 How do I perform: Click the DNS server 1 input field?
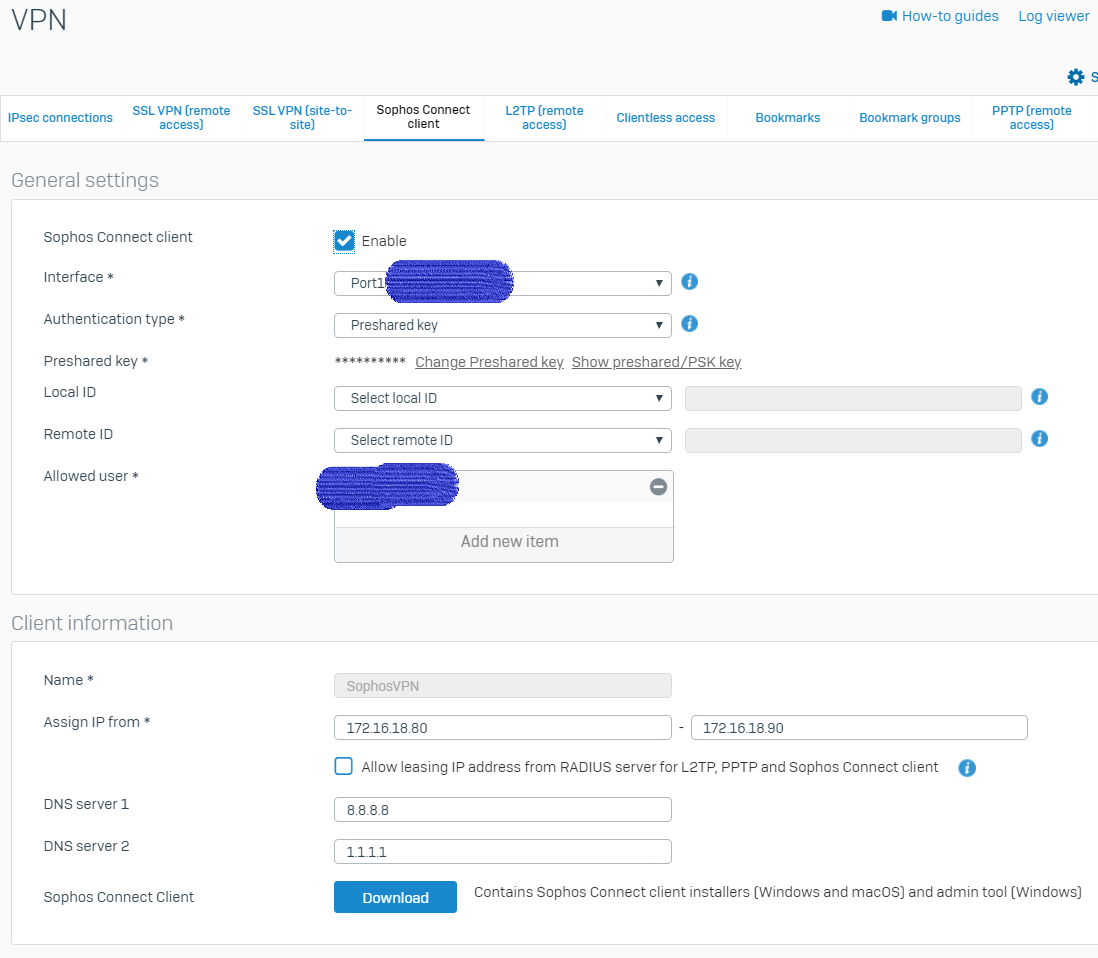[x=502, y=809]
